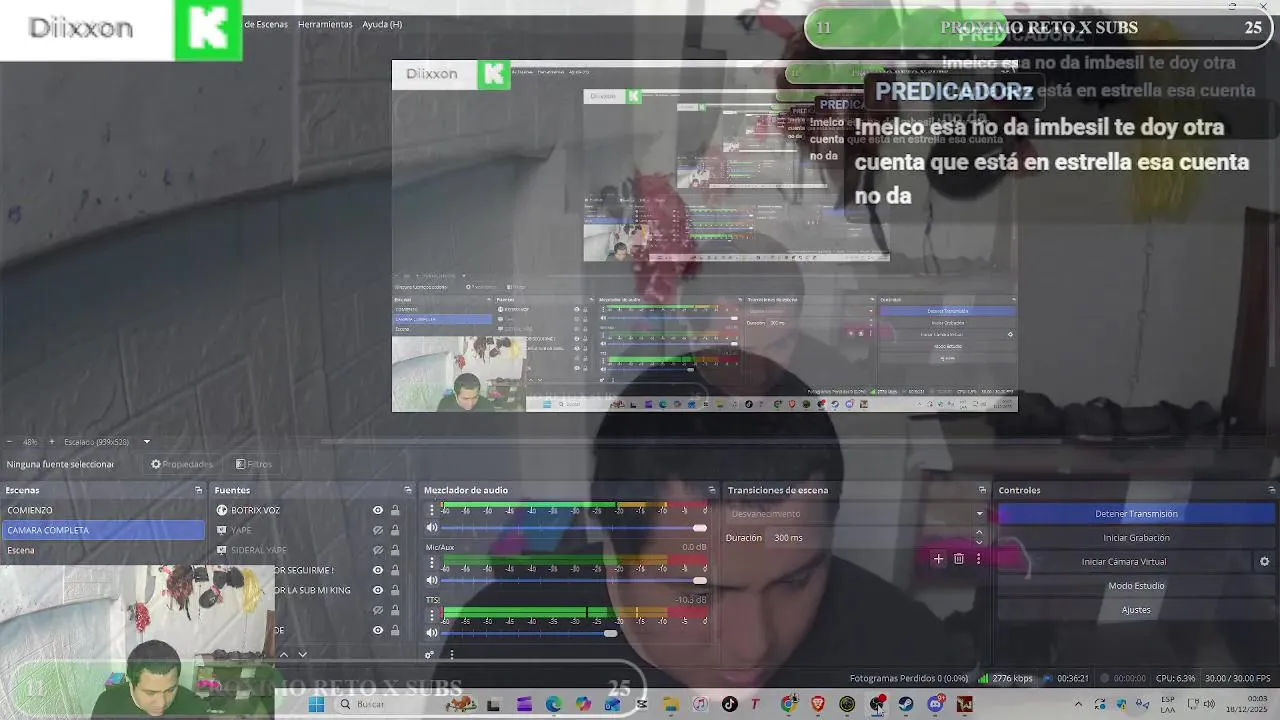Move selected source down with arrow
Viewport: 1280px width, 720px height.
coord(302,654)
